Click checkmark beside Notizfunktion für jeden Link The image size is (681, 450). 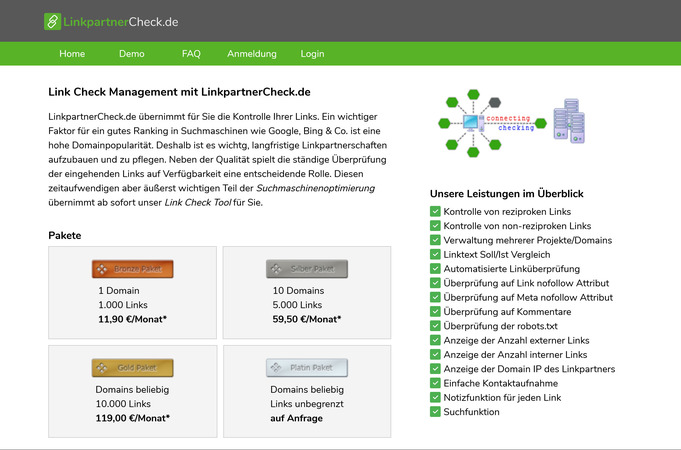[435, 397]
